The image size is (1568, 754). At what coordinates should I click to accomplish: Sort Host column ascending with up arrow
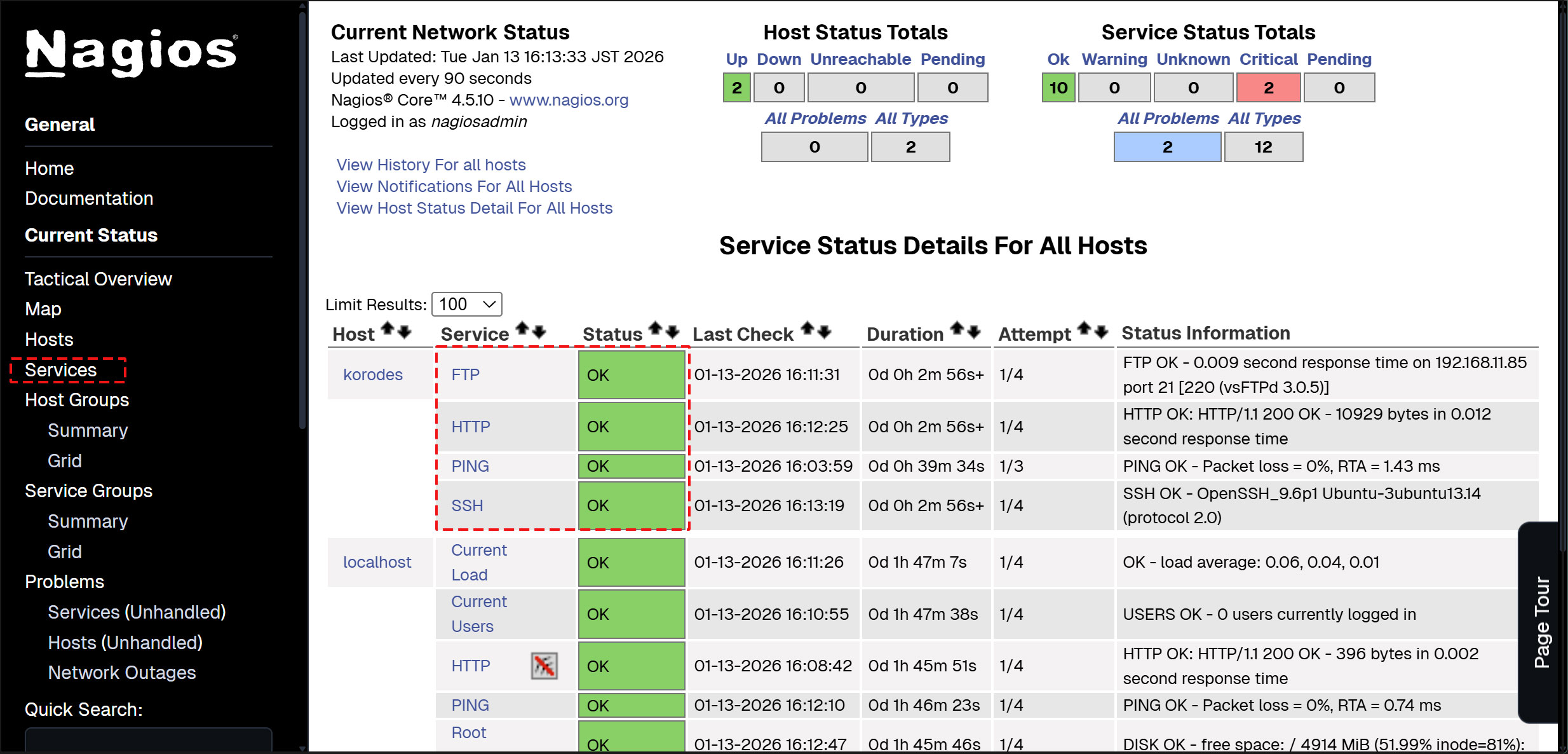[x=387, y=329]
